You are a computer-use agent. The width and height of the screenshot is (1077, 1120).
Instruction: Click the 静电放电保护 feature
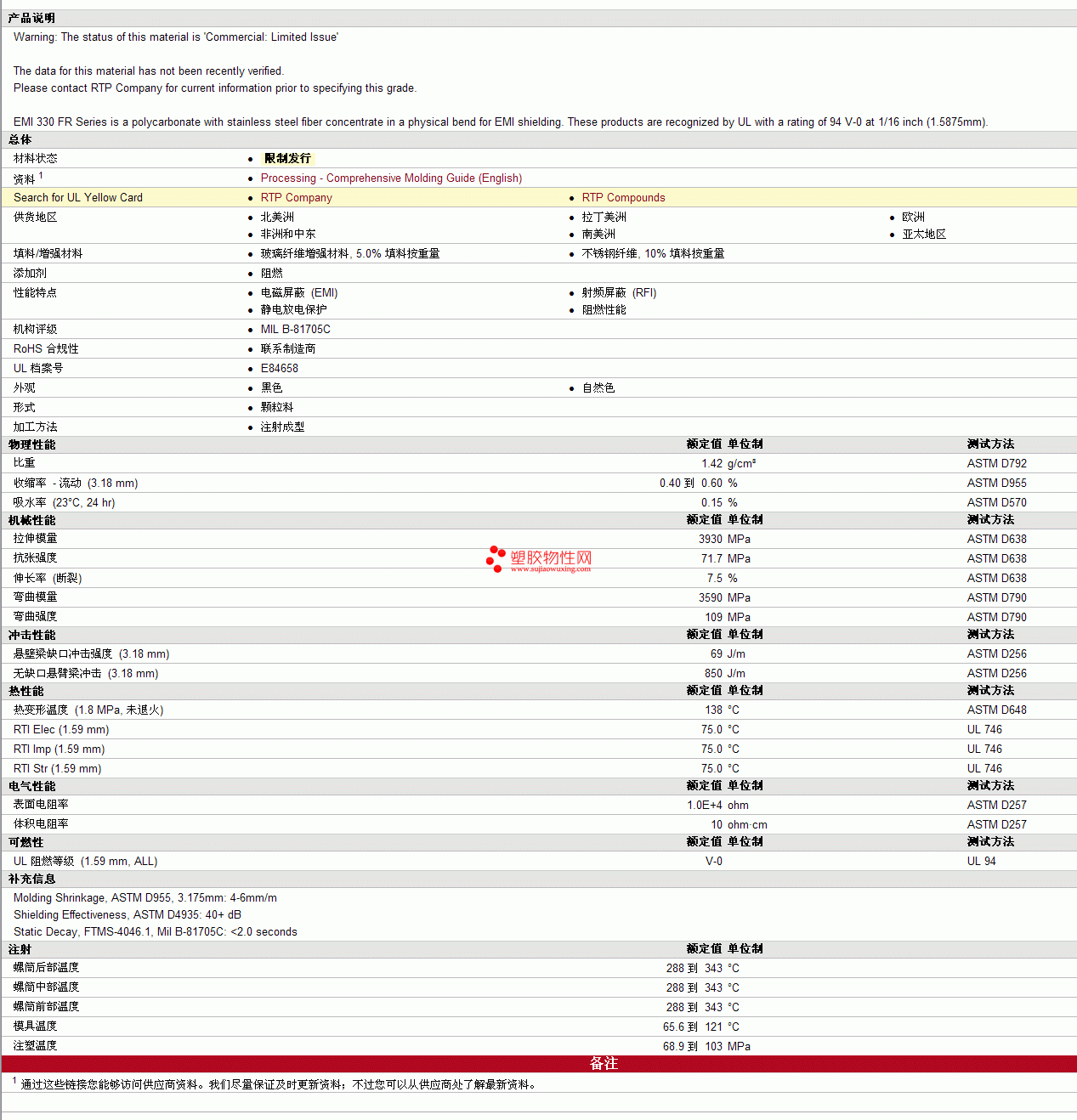click(x=293, y=309)
